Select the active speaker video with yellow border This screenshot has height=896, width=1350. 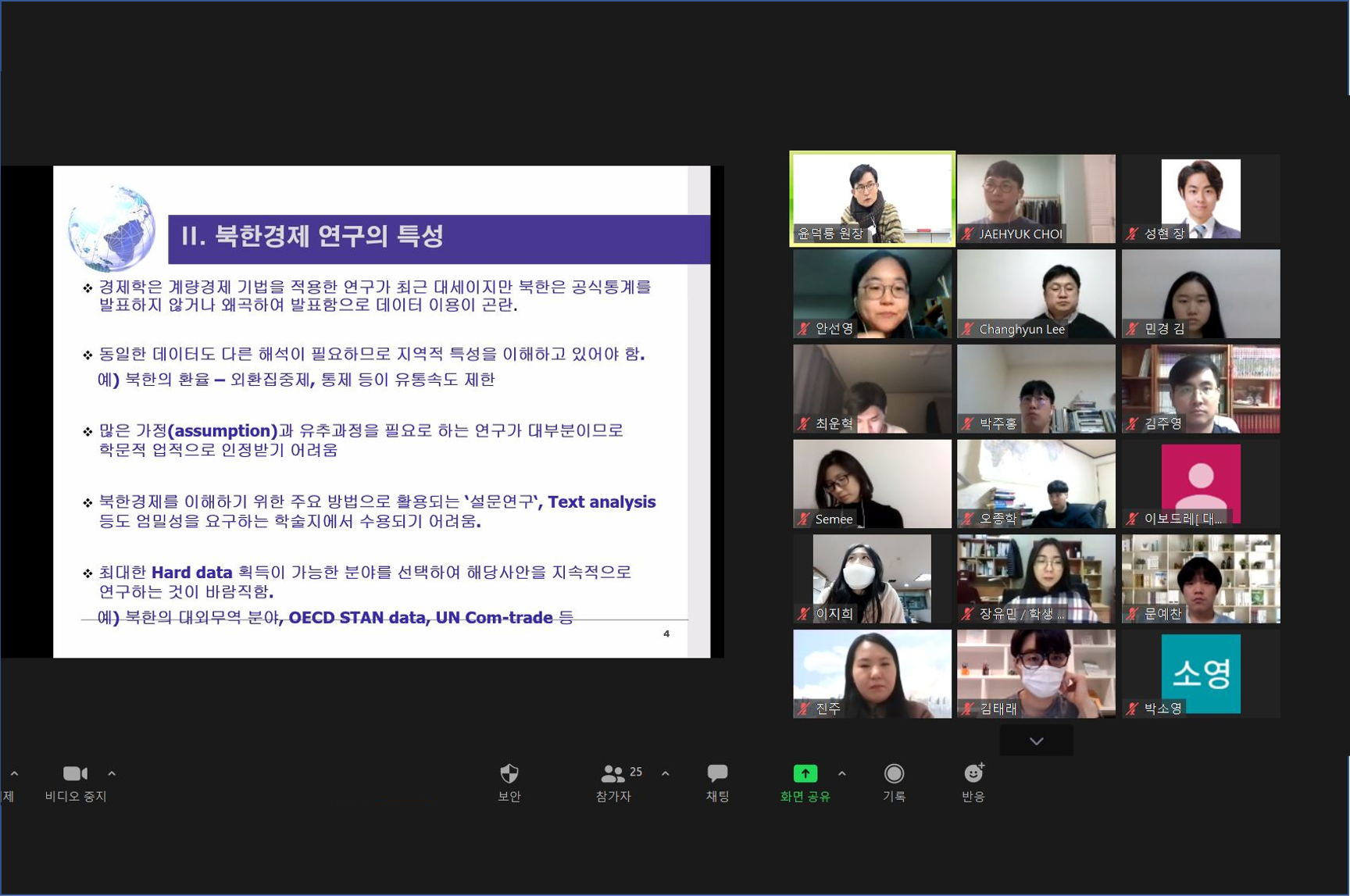pos(872,198)
